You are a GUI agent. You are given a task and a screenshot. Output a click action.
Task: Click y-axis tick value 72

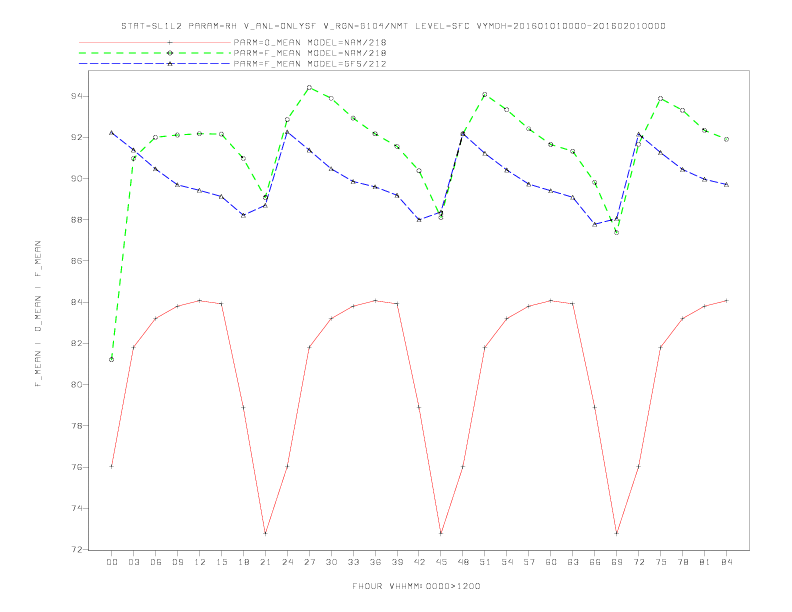pos(77,549)
